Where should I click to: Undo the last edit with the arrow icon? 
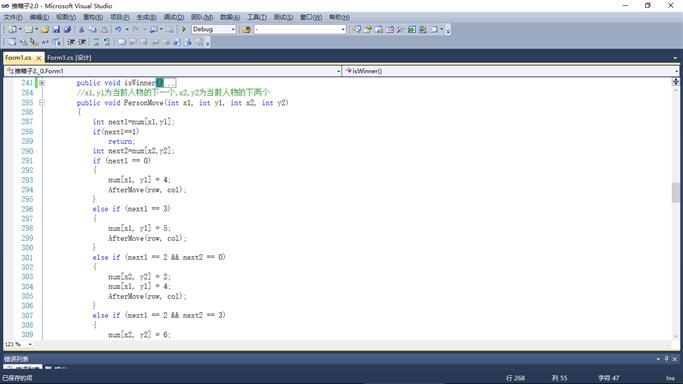coord(118,29)
